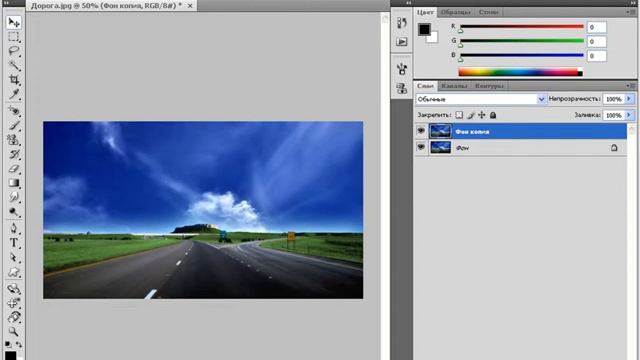Select the Path Selection tool
The image size is (640, 360).
[x=14, y=258]
